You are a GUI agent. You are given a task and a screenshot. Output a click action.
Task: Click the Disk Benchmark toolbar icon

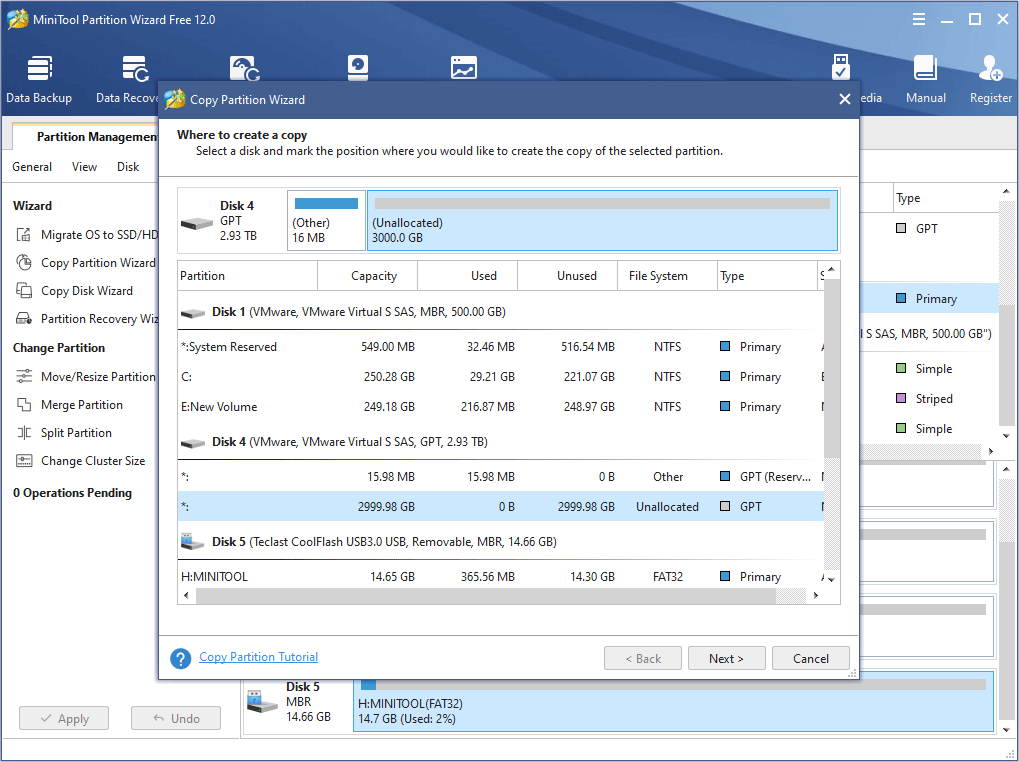point(357,68)
